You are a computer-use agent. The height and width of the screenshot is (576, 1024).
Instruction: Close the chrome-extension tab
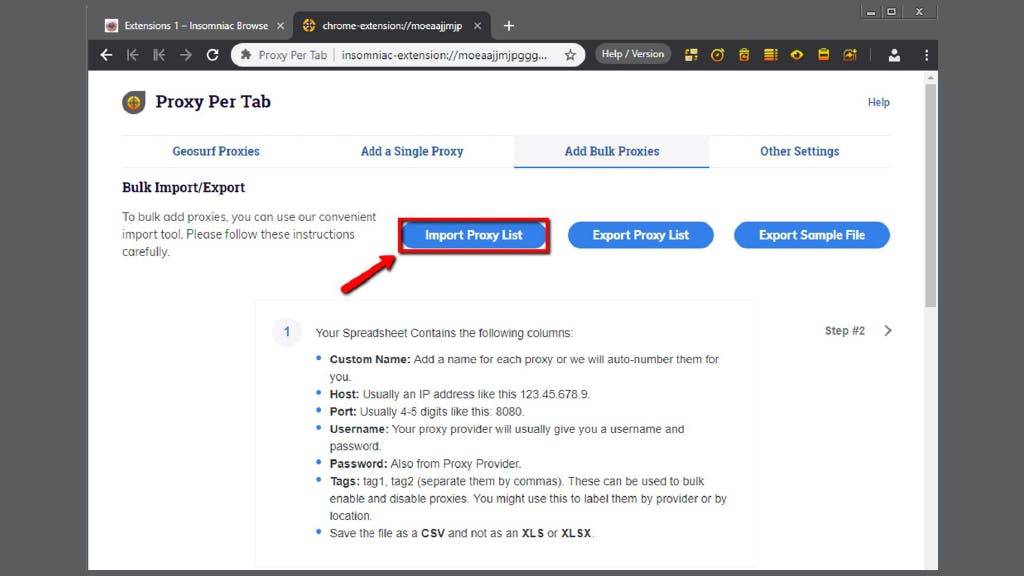tap(477, 26)
